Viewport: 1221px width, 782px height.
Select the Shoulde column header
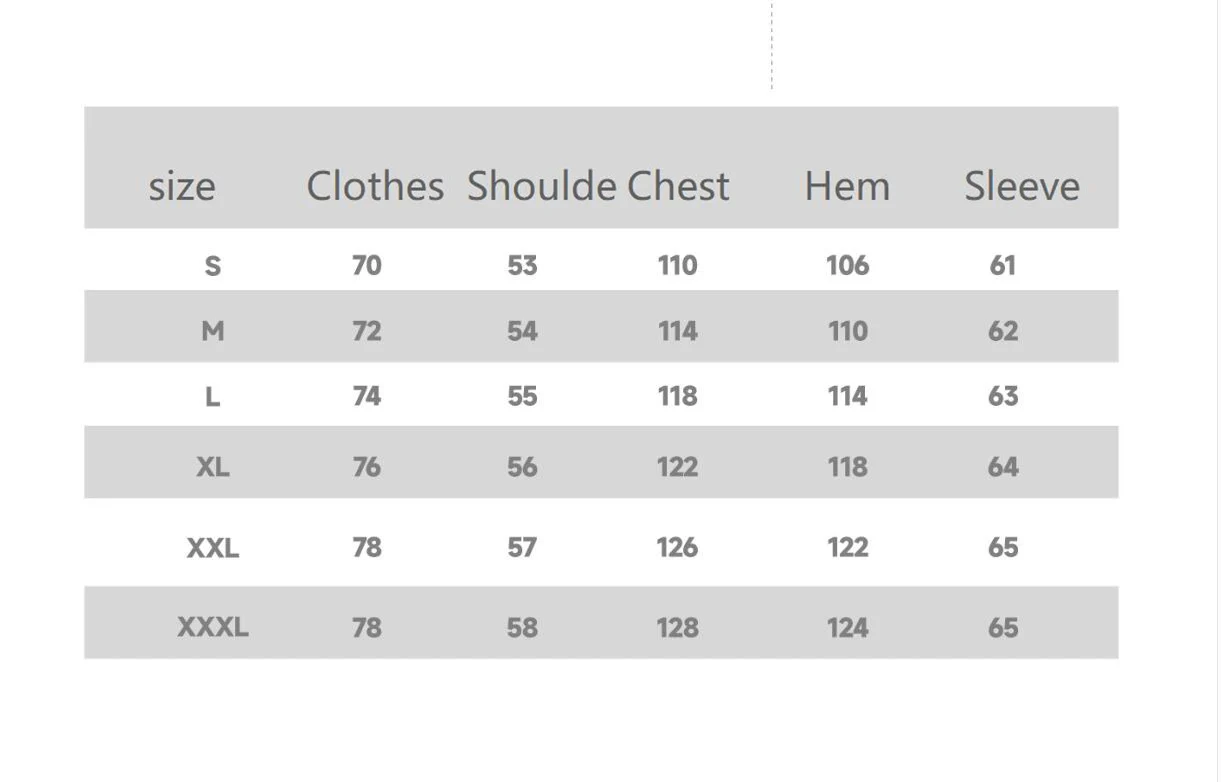541,187
